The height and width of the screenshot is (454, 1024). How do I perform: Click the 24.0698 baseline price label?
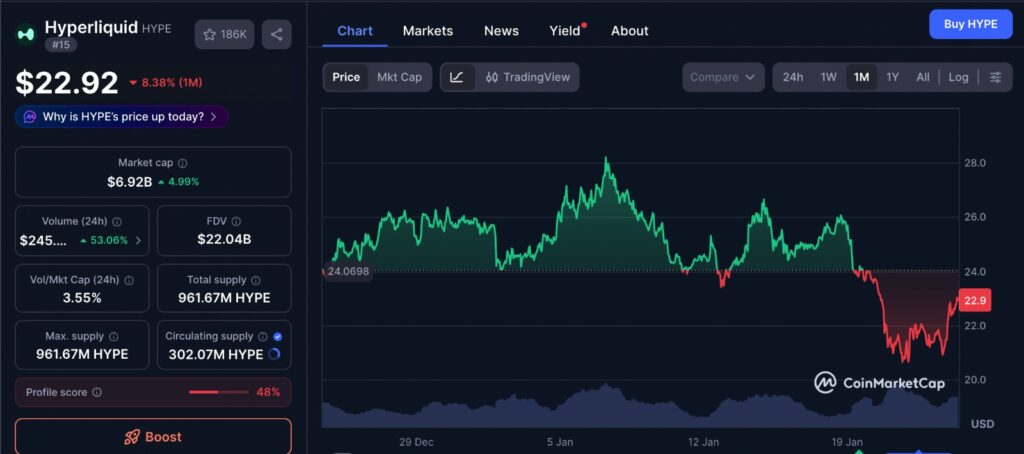347,271
